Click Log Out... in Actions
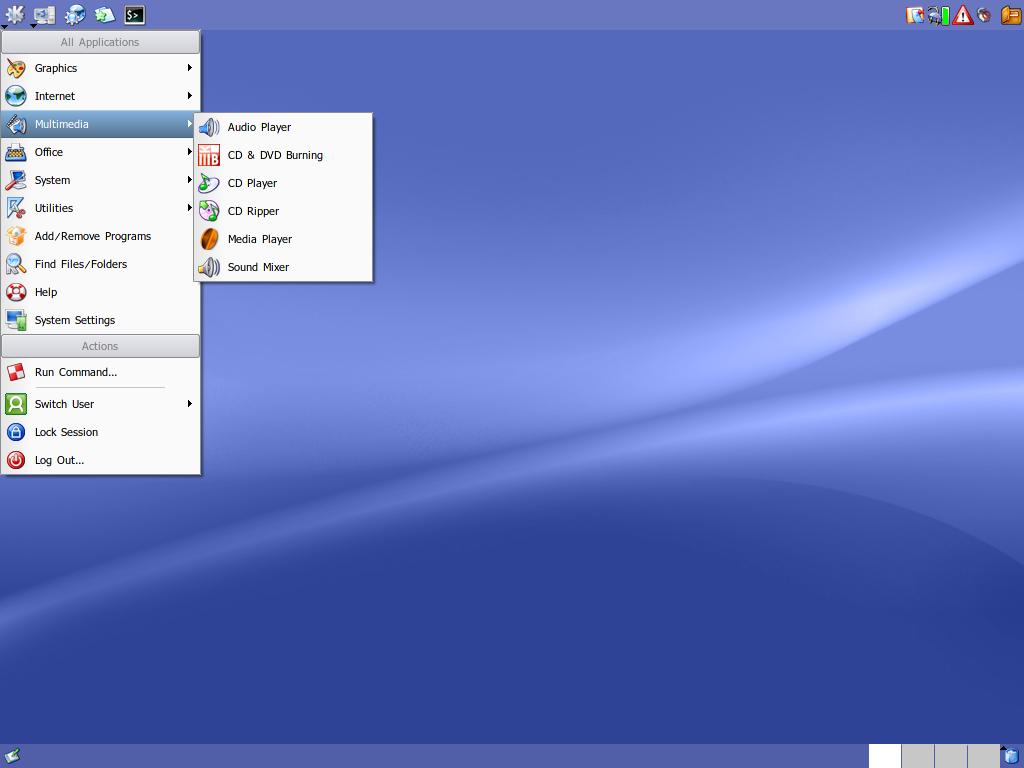Image resolution: width=1024 pixels, height=768 pixels. [59, 460]
